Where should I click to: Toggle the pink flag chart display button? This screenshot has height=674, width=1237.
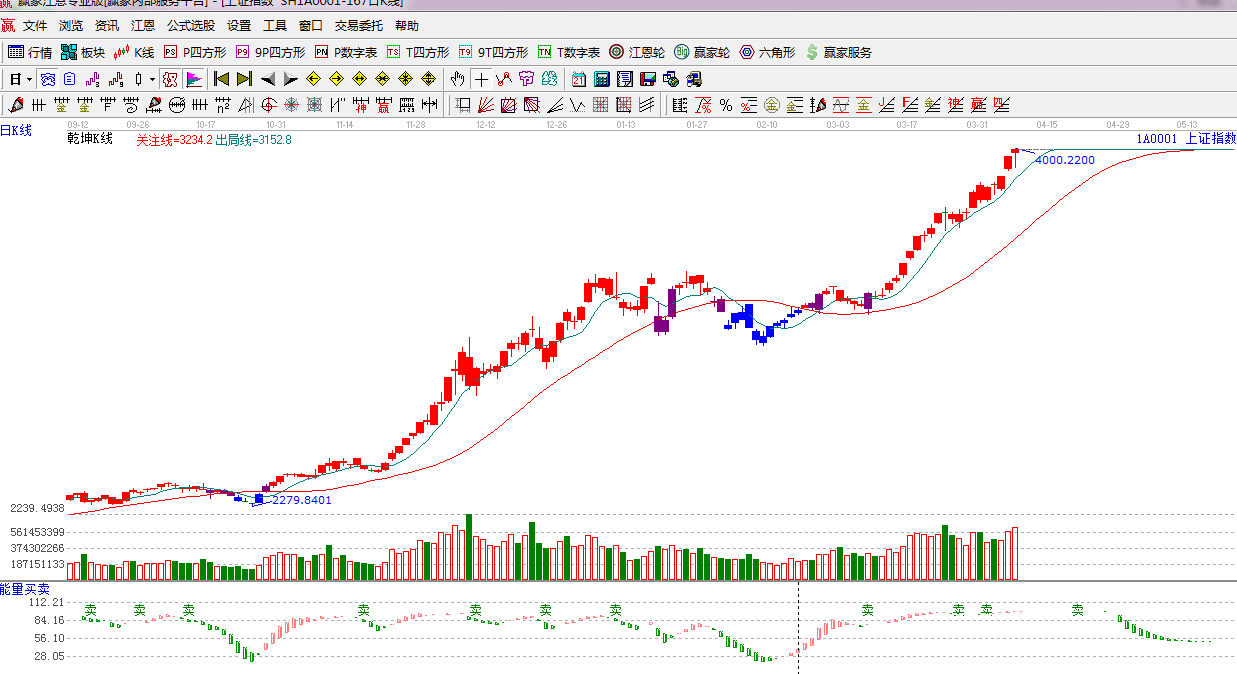193,79
